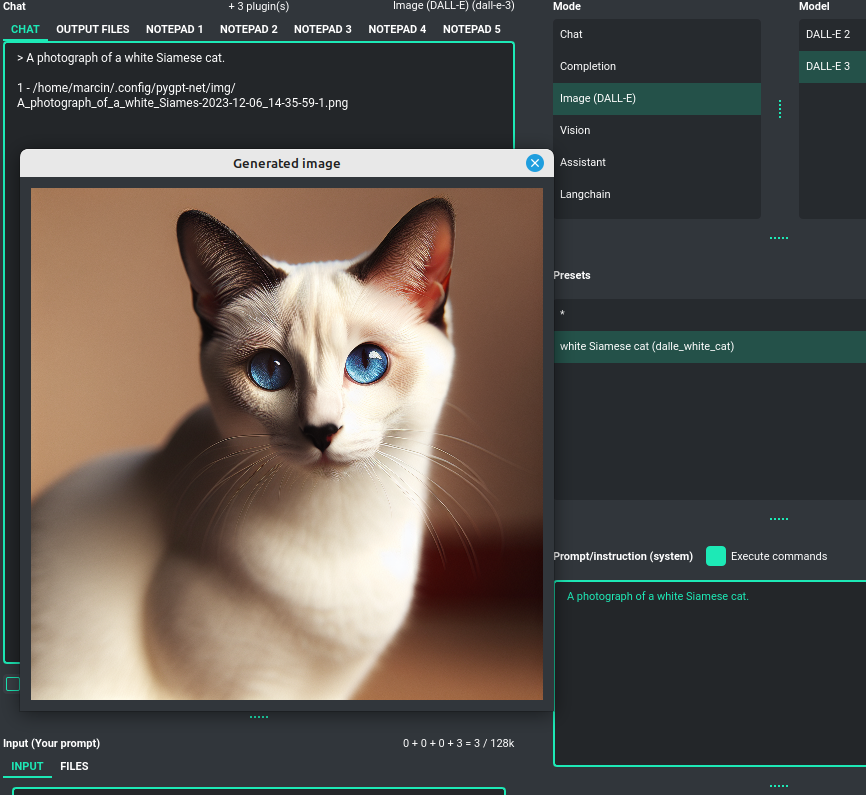Open the NOTEPAD 3 tab

(x=322, y=29)
